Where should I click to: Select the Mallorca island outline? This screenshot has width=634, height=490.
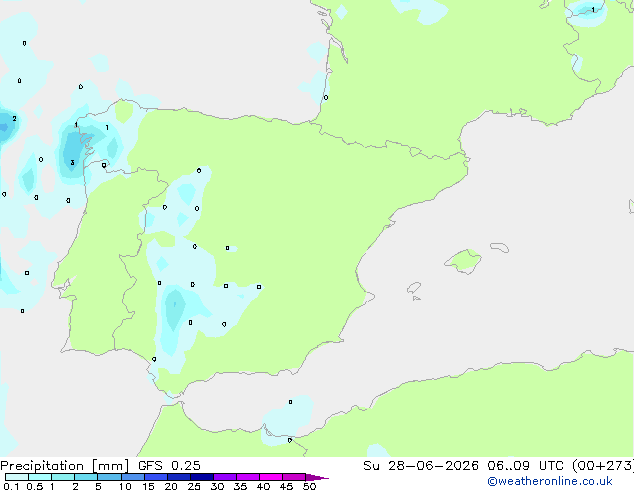(463, 262)
